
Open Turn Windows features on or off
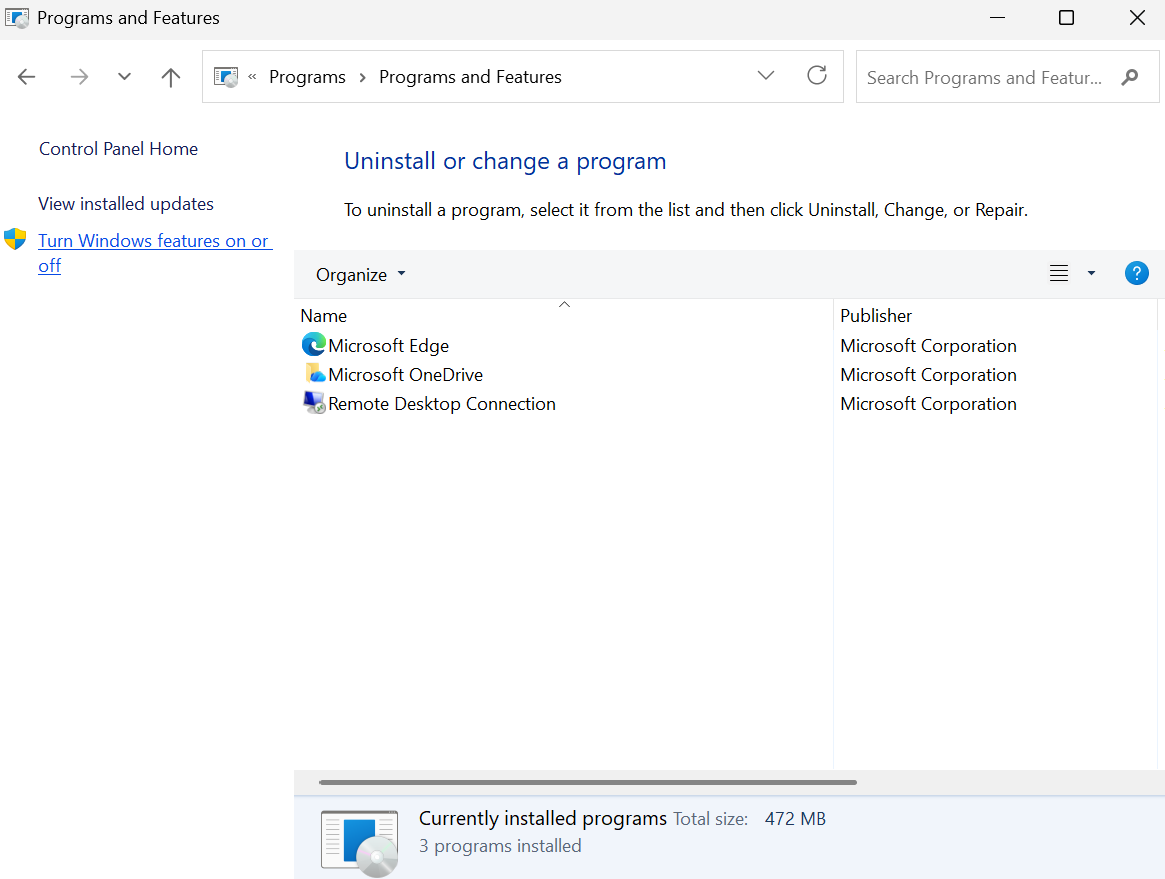tap(155, 253)
